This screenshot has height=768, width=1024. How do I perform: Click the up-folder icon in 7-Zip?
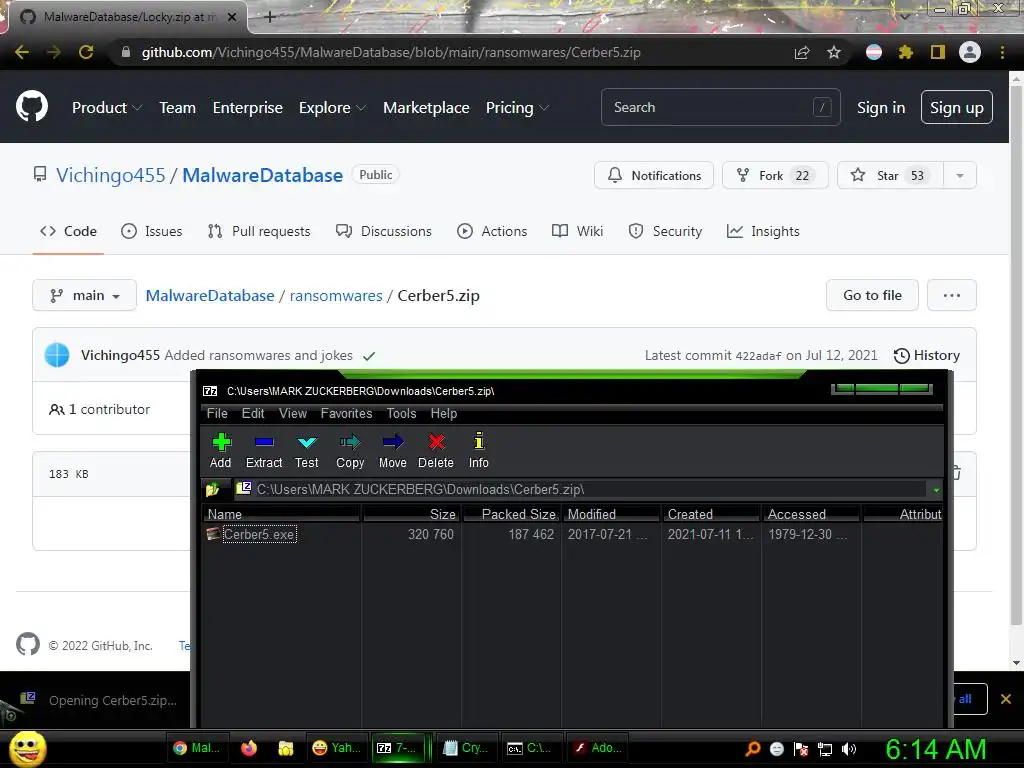point(213,489)
